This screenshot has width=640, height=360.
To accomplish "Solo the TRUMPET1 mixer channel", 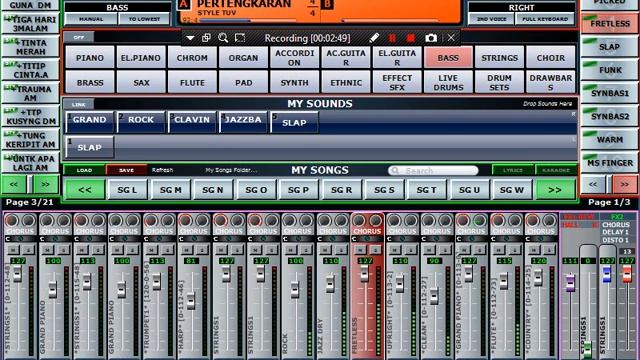I will 167,249.
